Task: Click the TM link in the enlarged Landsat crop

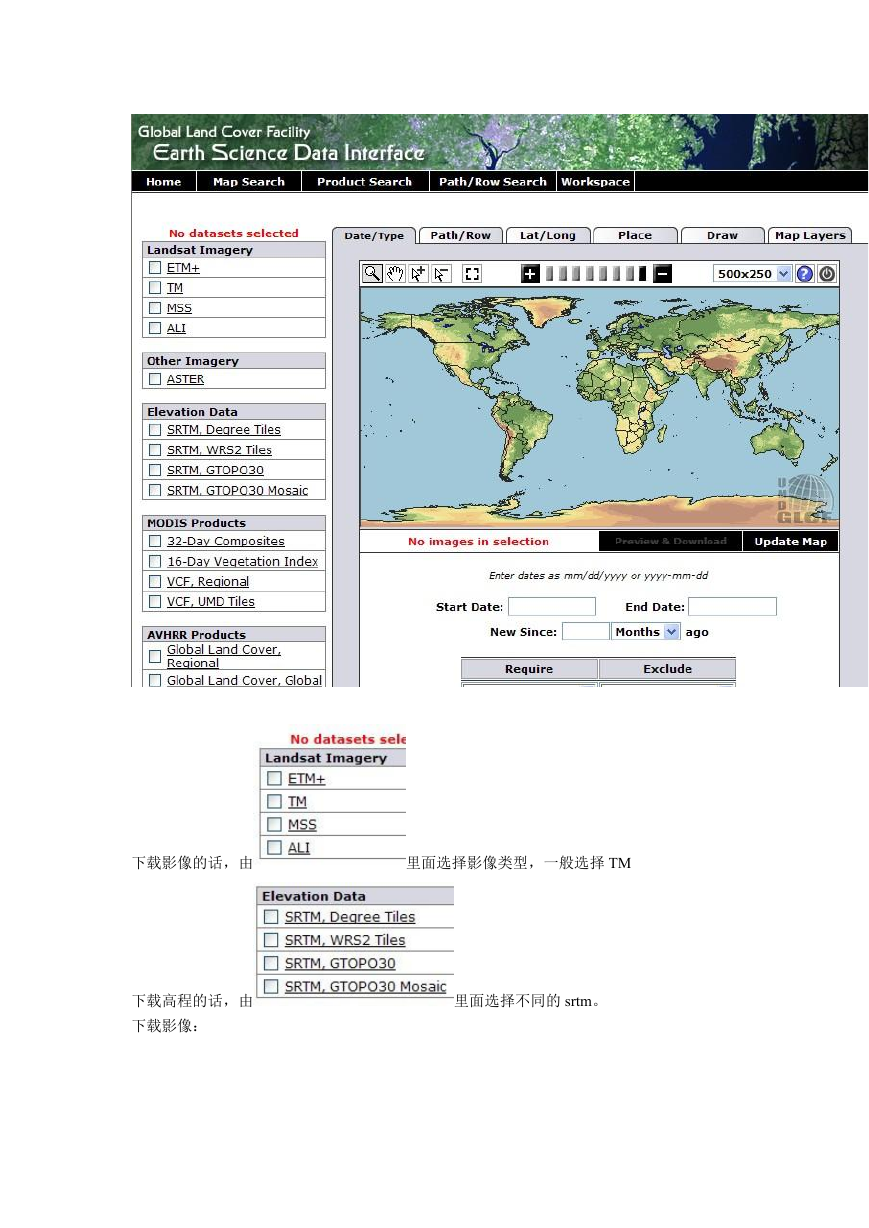Action: click(297, 802)
